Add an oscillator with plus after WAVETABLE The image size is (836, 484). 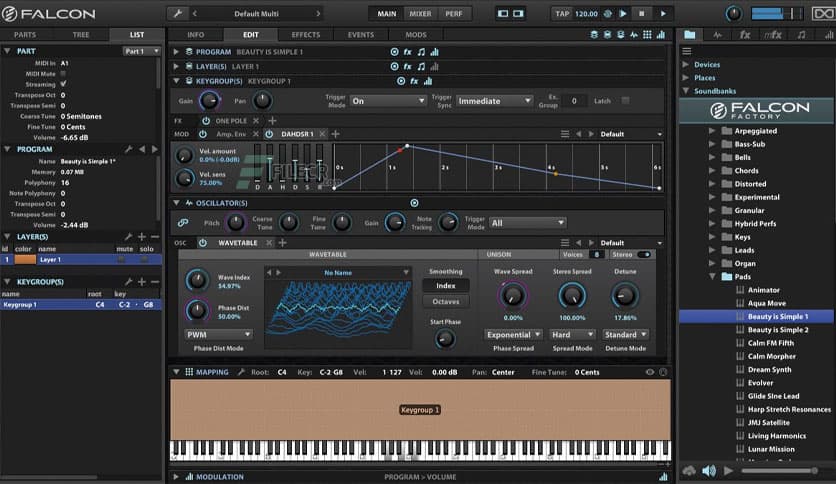pos(283,243)
